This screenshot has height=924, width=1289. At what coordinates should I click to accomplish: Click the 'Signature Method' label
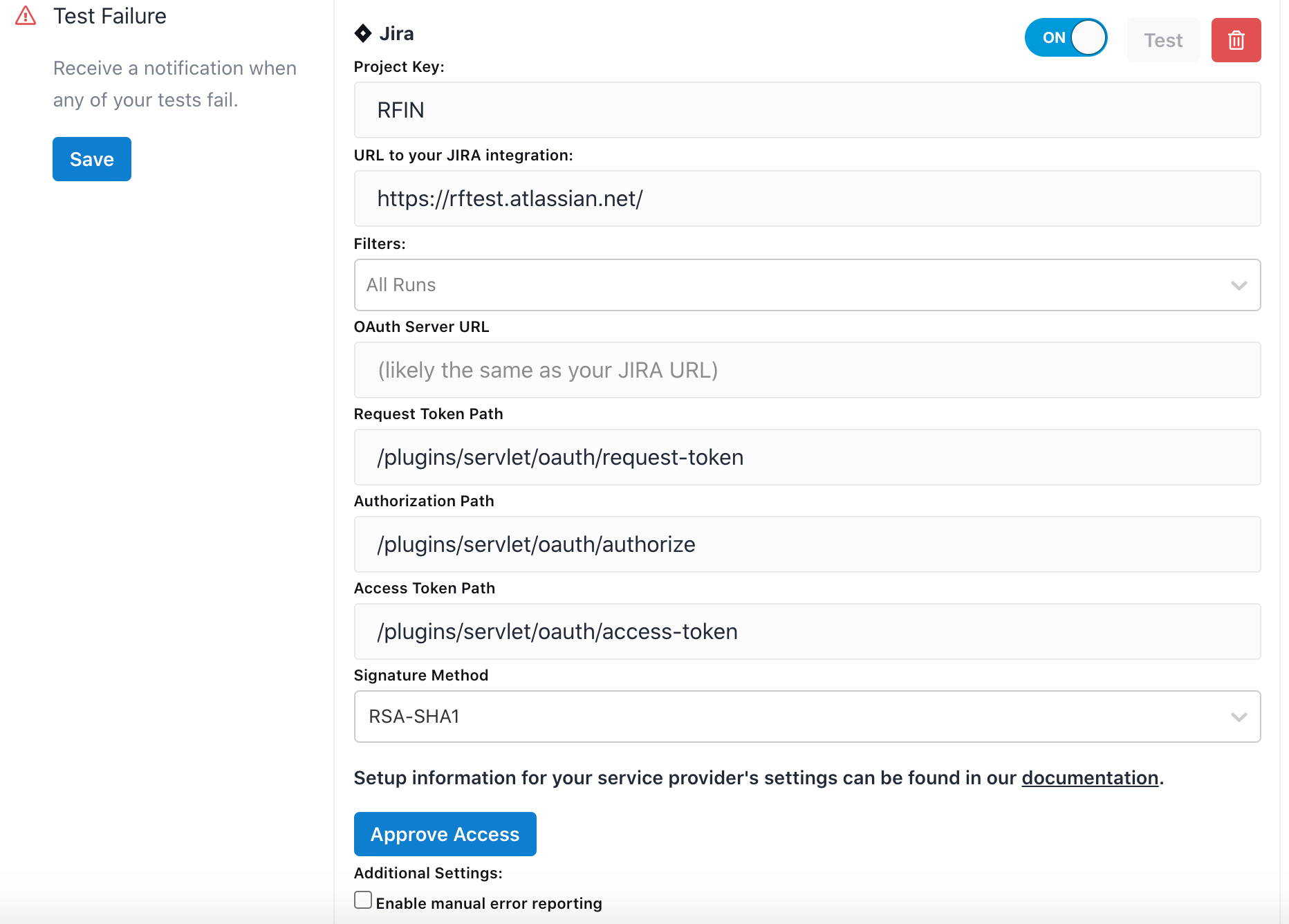click(421, 675)
